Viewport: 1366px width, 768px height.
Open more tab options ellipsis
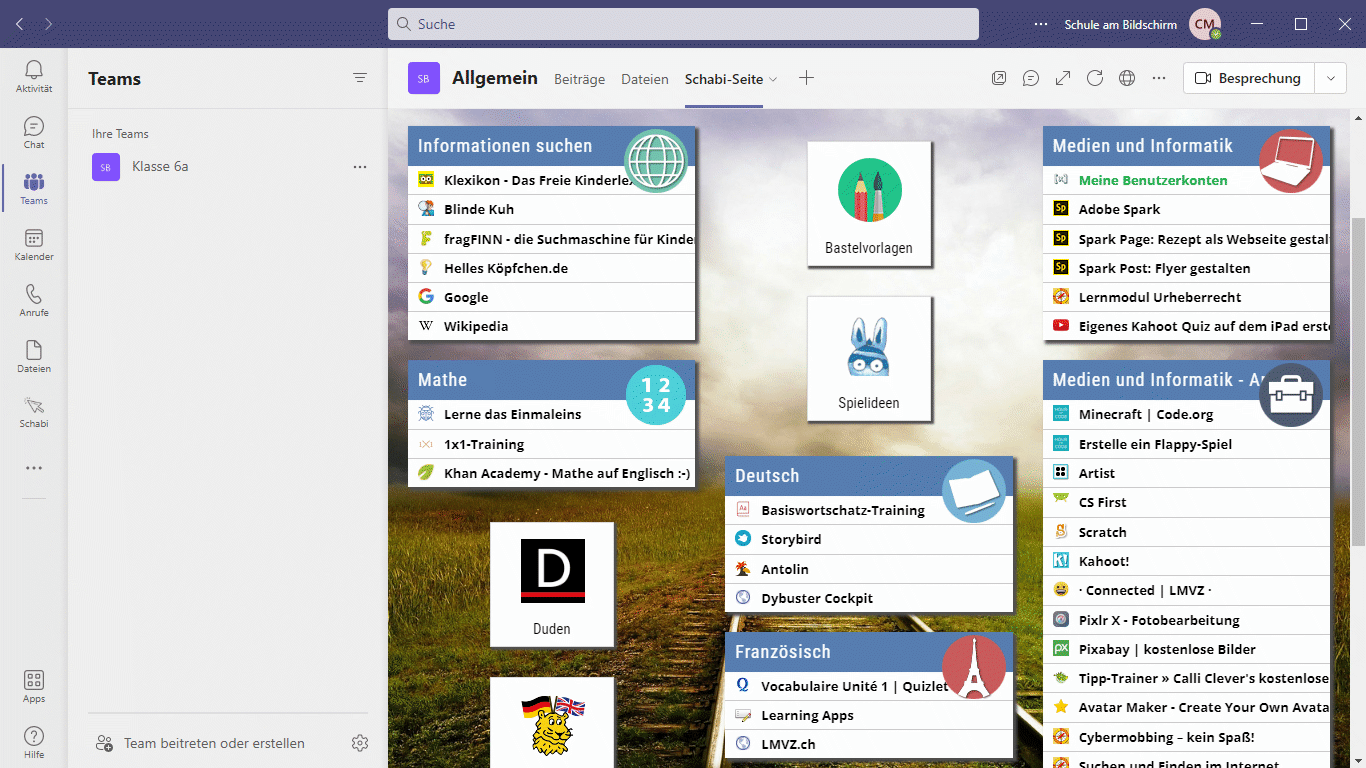point(1159,78)
